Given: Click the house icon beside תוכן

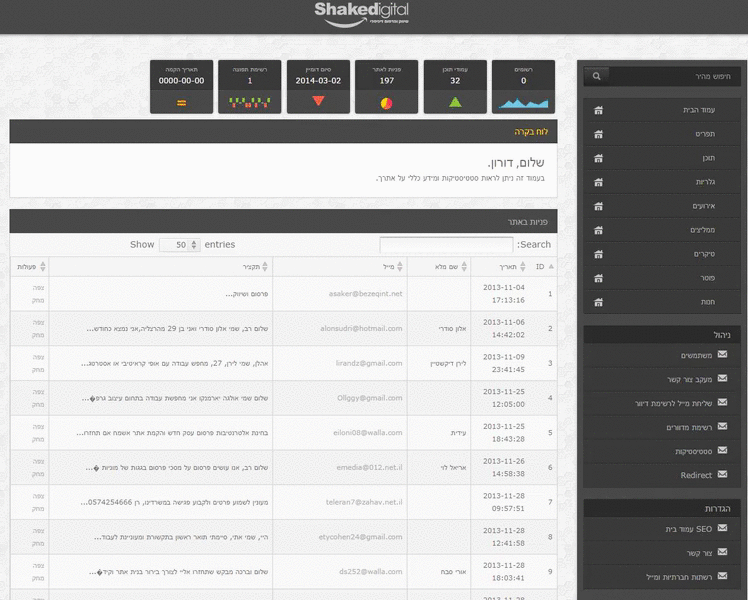Looking at the screenshot, I should click(598, 158).
